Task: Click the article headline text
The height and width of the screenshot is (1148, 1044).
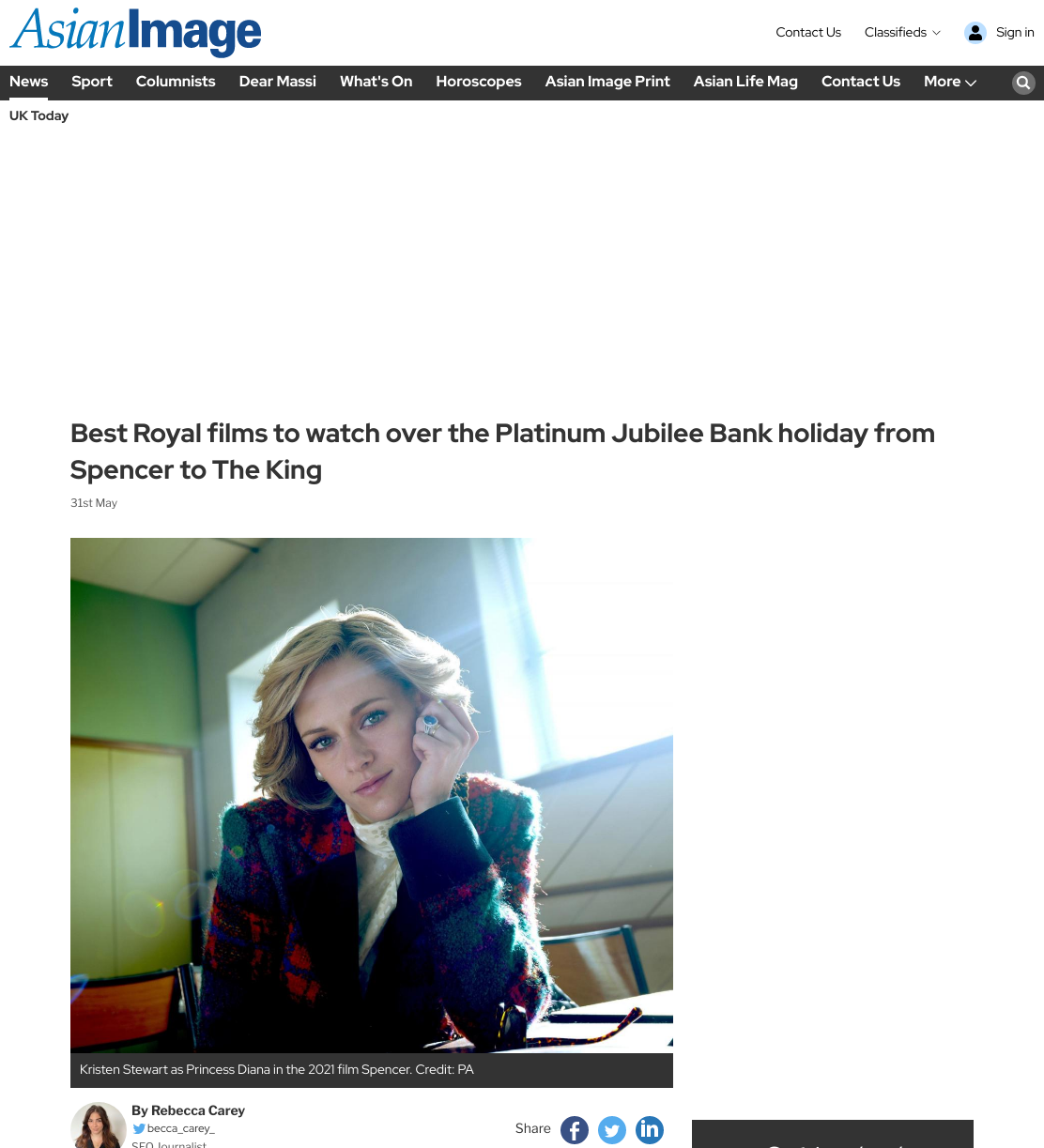Action: (x=503, y=452)
